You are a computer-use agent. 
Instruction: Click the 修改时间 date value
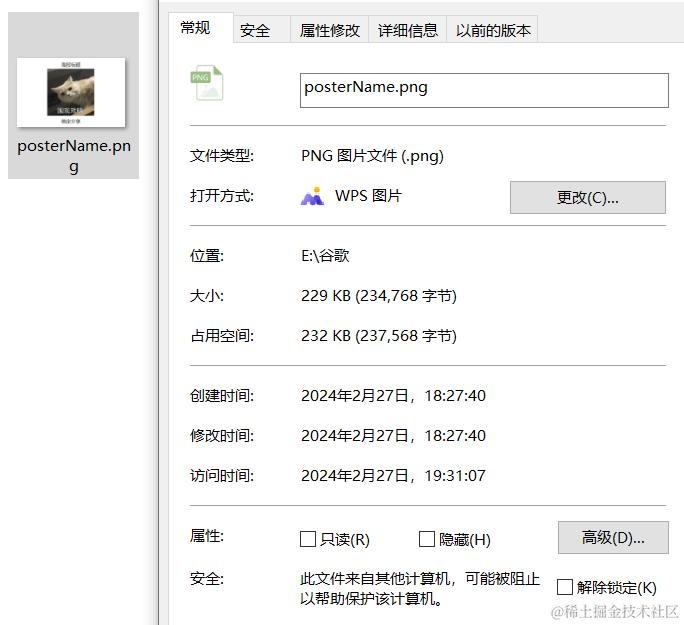tap(393, 435)
